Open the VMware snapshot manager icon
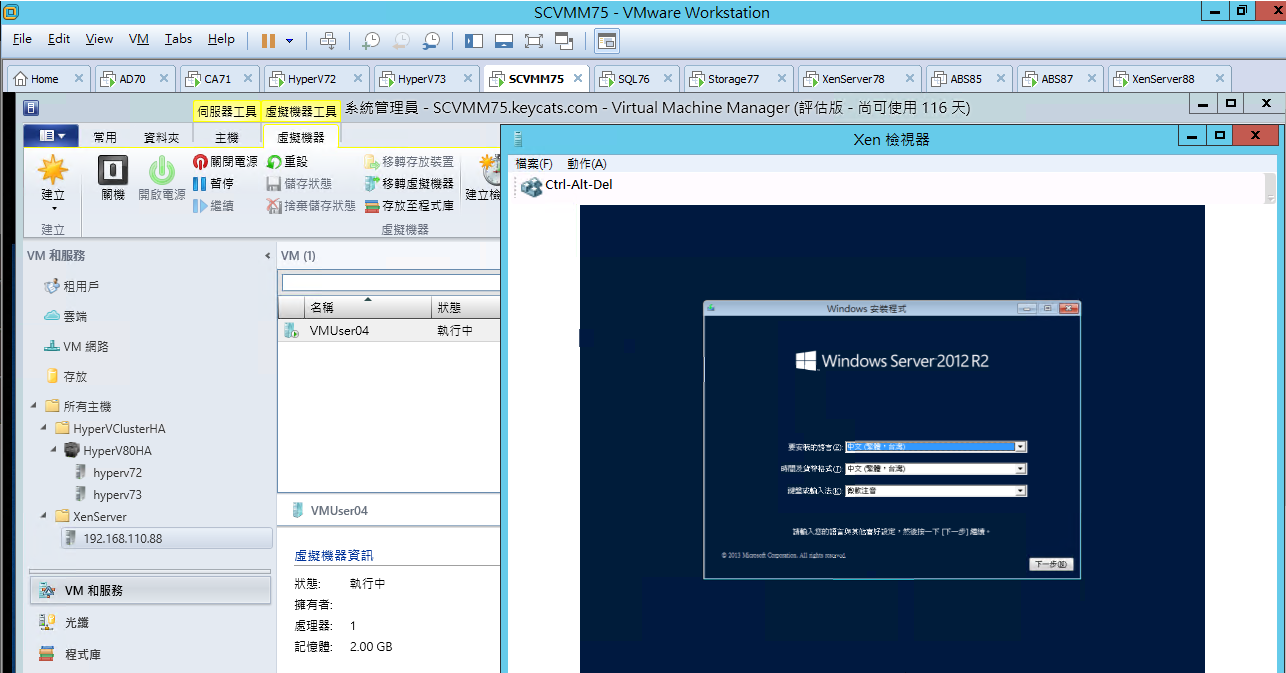Image resolution: width=1286 pixels, height=673 pixels. (x=431, y=40)
